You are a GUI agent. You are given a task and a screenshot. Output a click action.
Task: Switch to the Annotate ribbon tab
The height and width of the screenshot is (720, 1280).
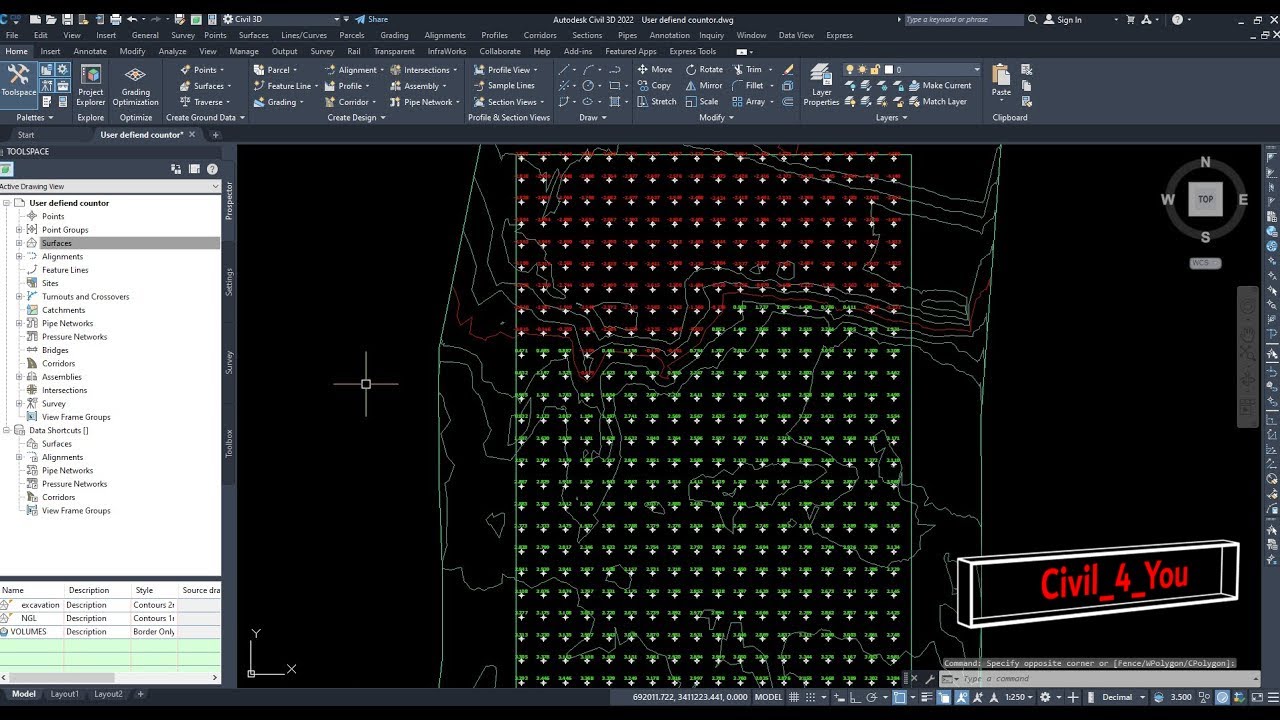click(x=90, y=51)
